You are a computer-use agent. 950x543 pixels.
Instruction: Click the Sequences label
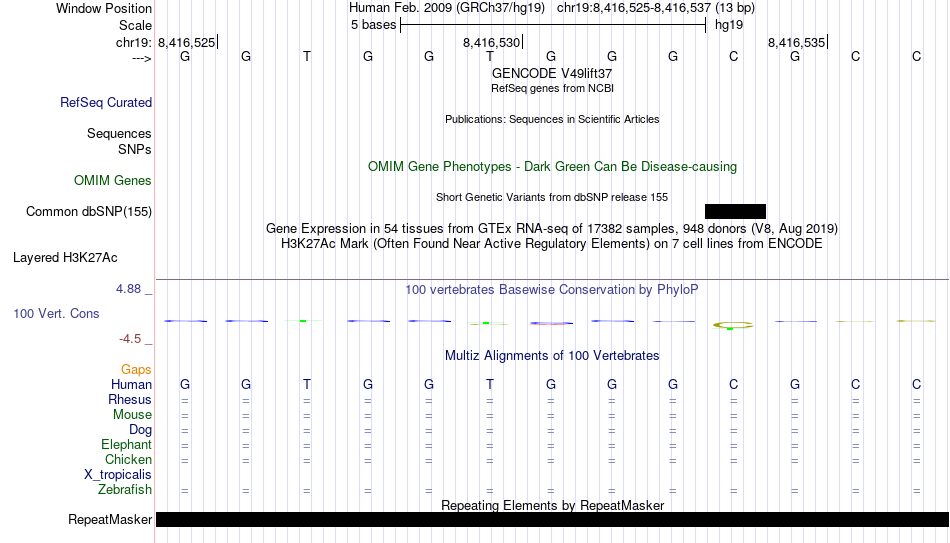tap(119, 133)
